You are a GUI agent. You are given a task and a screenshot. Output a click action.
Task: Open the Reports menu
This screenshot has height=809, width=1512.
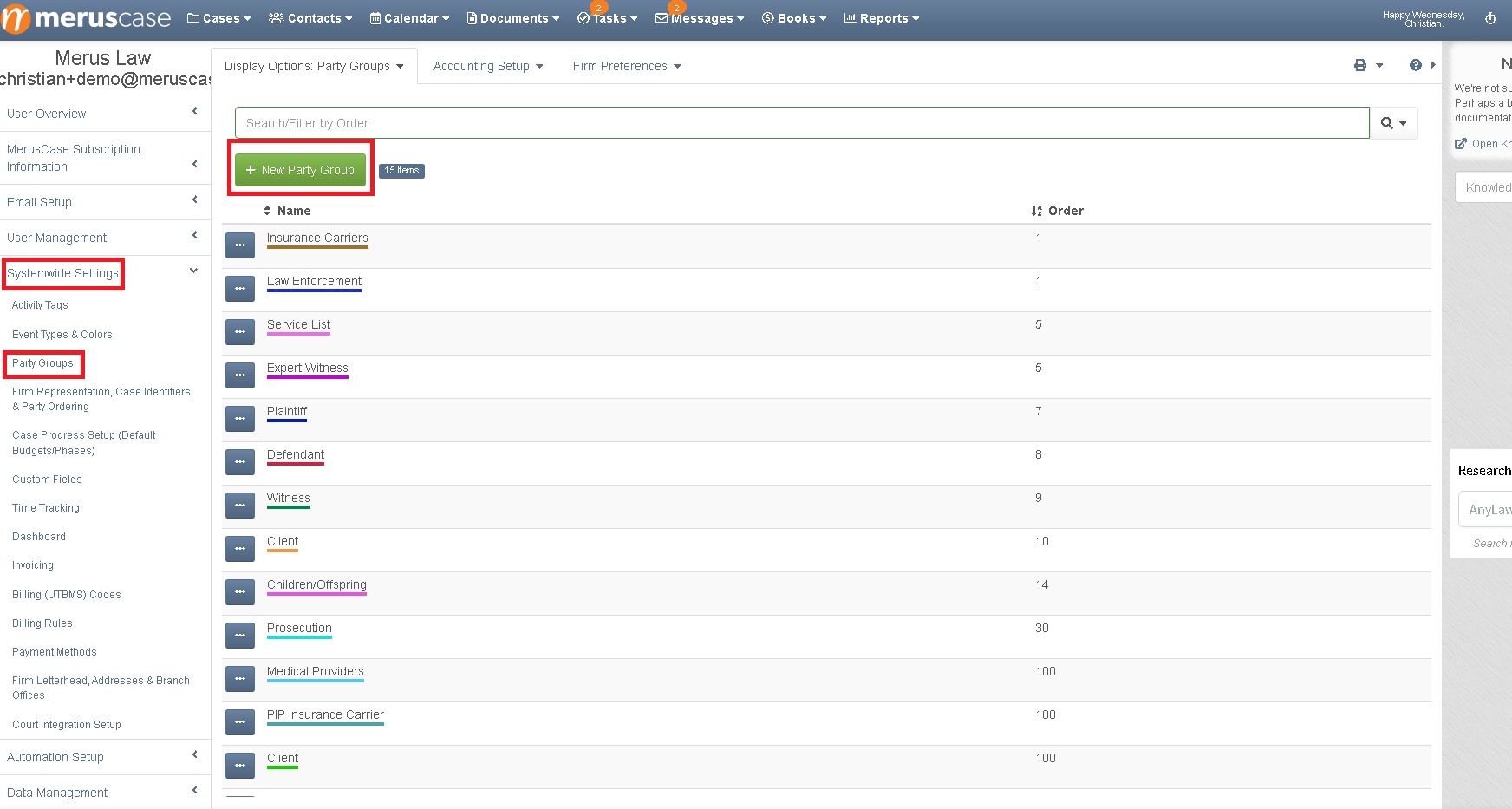point(882,18)
